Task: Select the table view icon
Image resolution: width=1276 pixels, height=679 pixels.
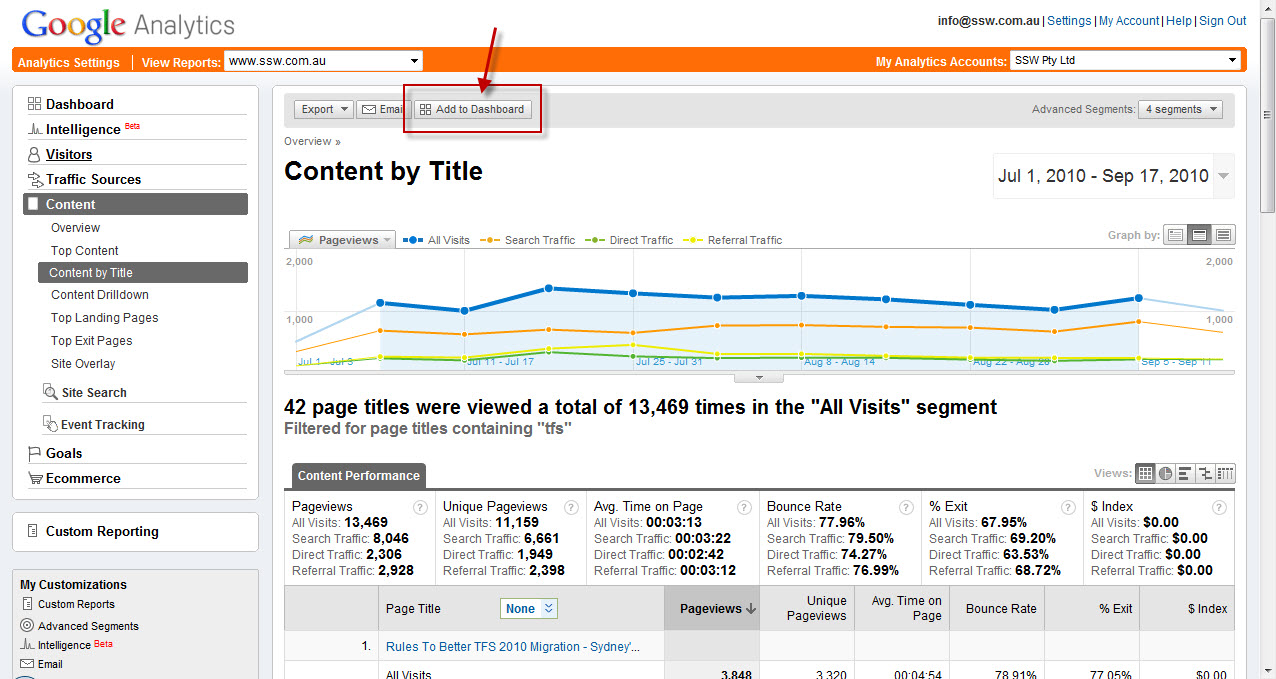Action: tap(1146, 473)
